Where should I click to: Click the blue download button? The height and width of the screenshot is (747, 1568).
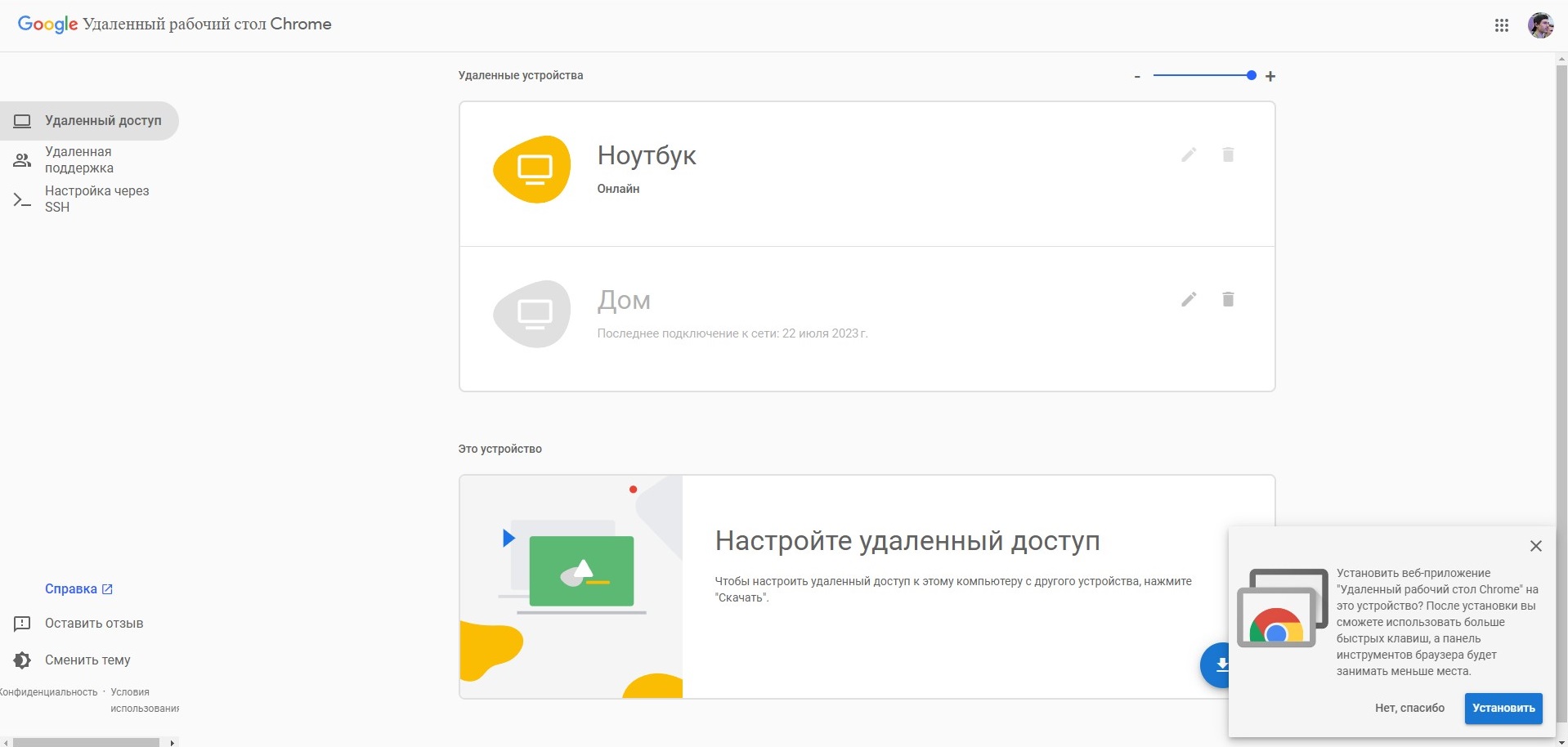1216,664
